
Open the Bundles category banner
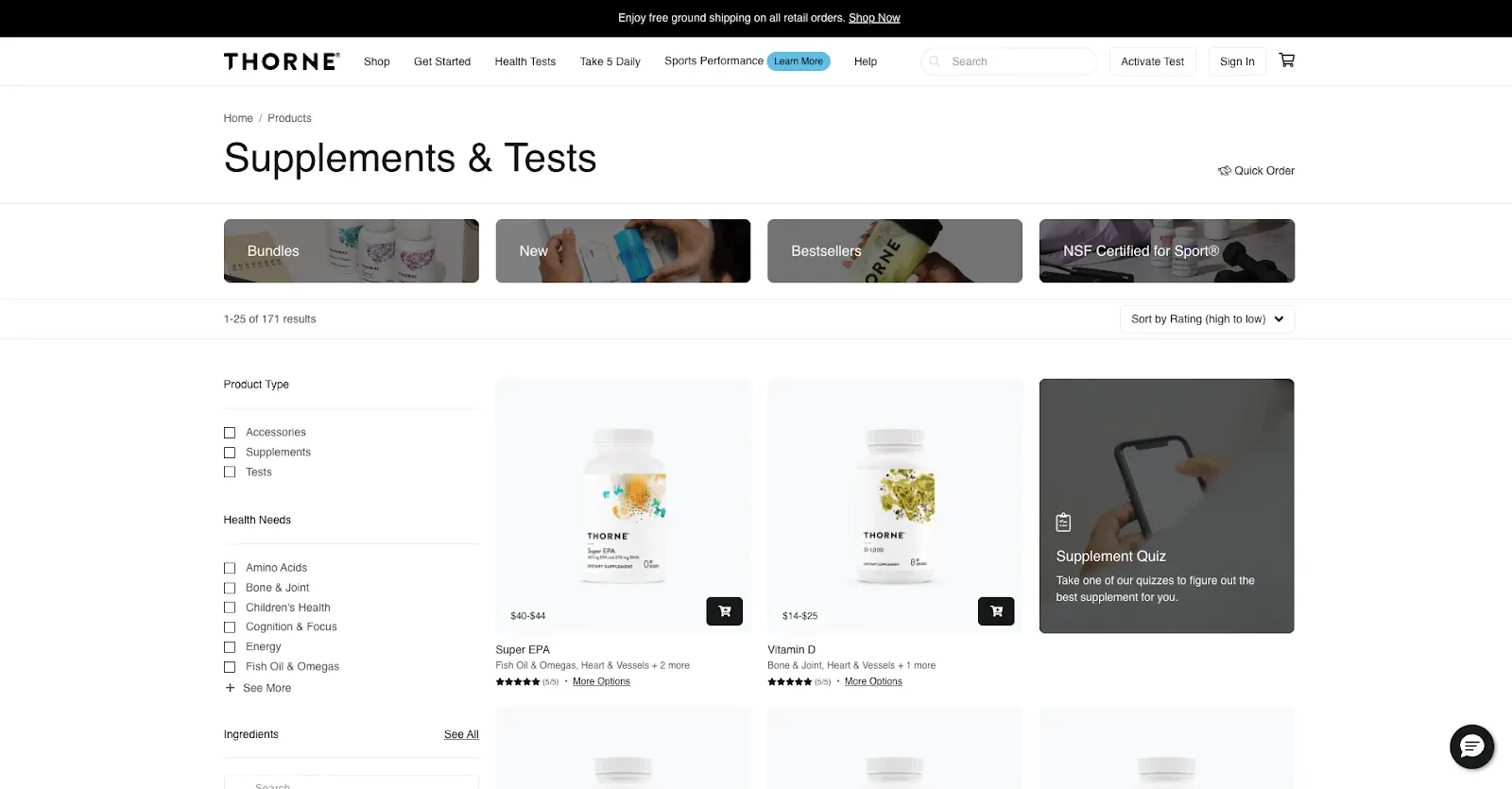pos(352,251)
